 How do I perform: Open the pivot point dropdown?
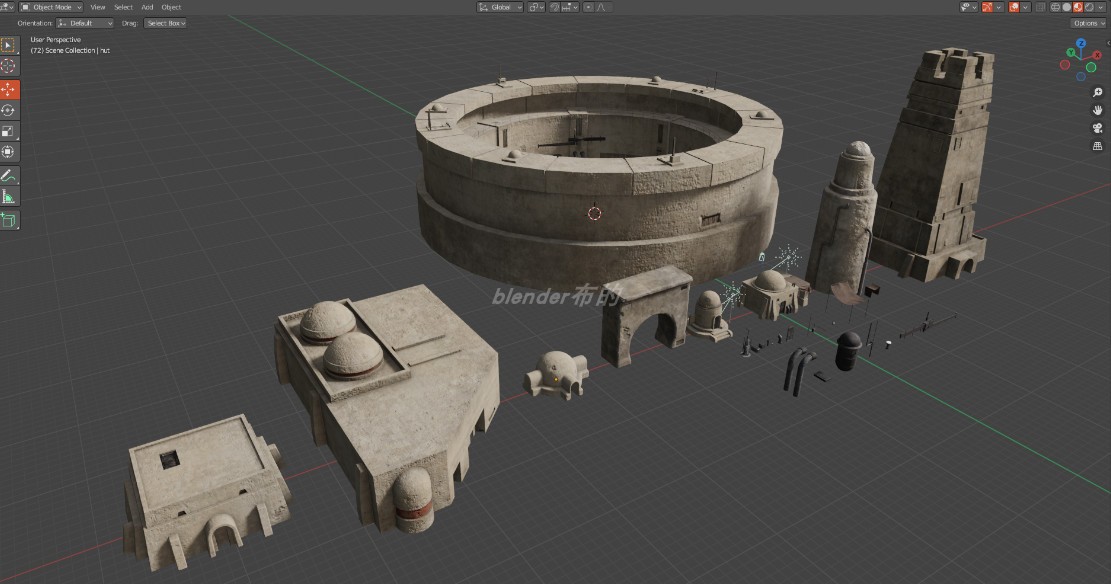536,7
